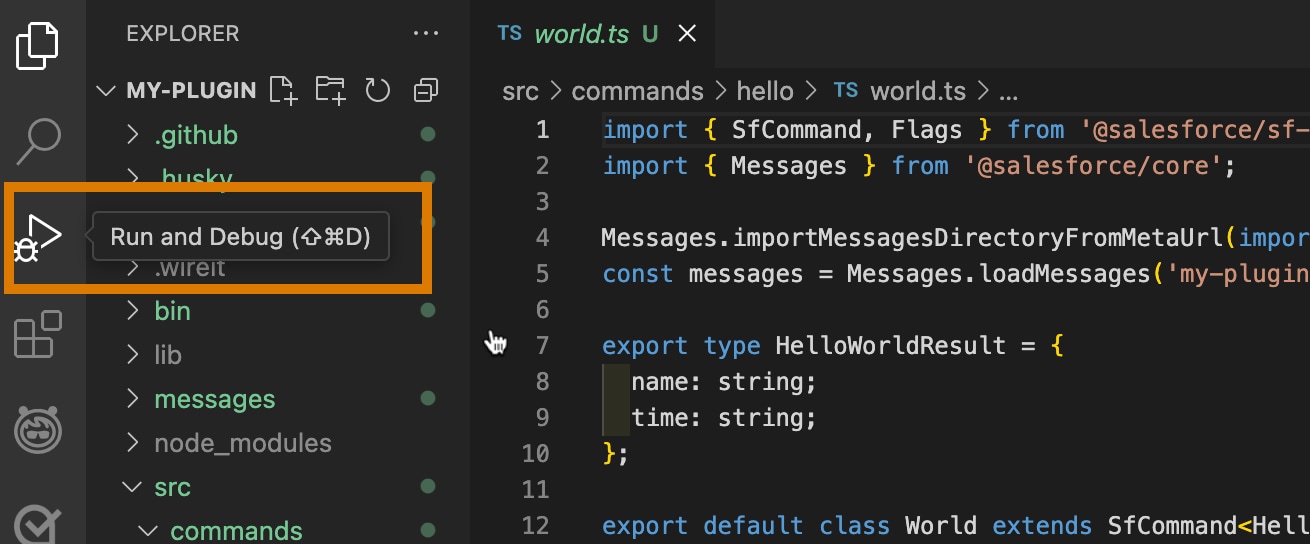This screenshot has width=1310, height=544.
Task: Click '@salesforce/core' import string
Action: 1094,166
